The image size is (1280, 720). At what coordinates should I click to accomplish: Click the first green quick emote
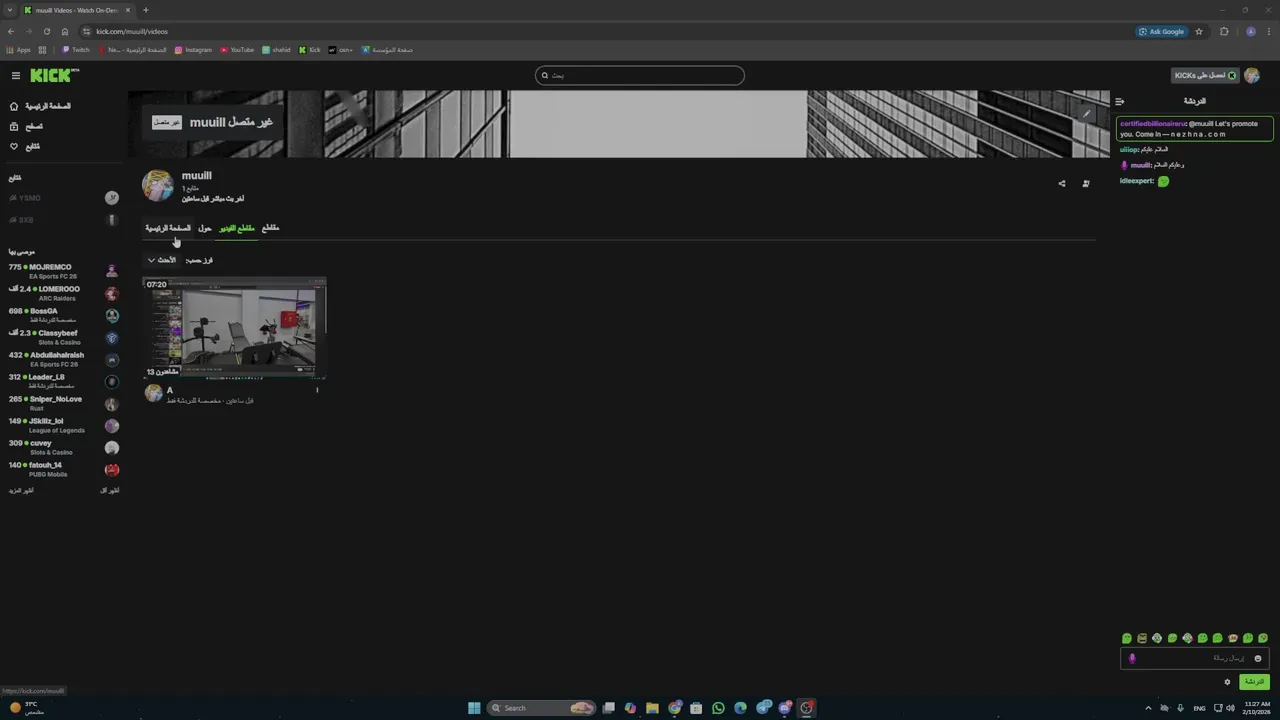pyautogui.click(x=1127, y=638)
